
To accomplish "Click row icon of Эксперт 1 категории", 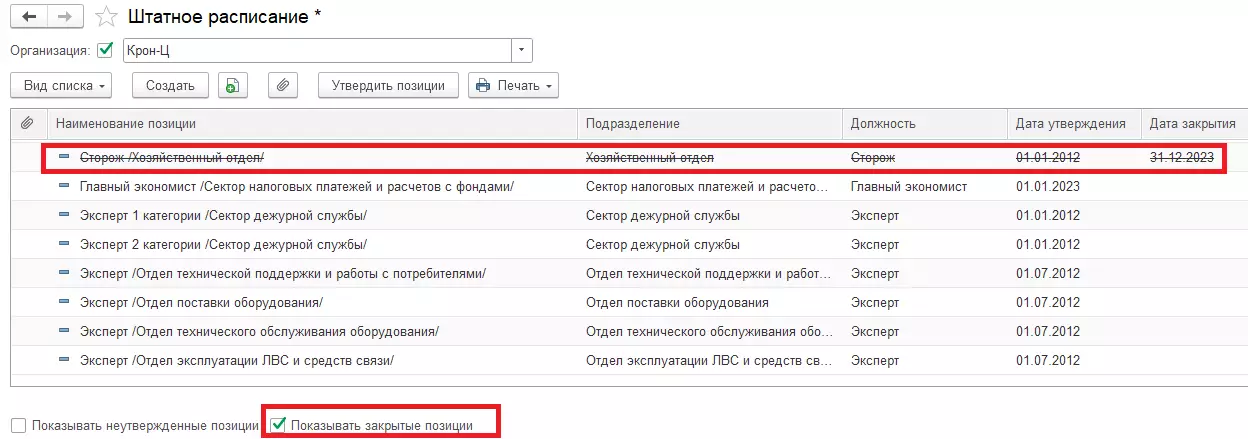I will pyautogui.click(x=65, y=215).
